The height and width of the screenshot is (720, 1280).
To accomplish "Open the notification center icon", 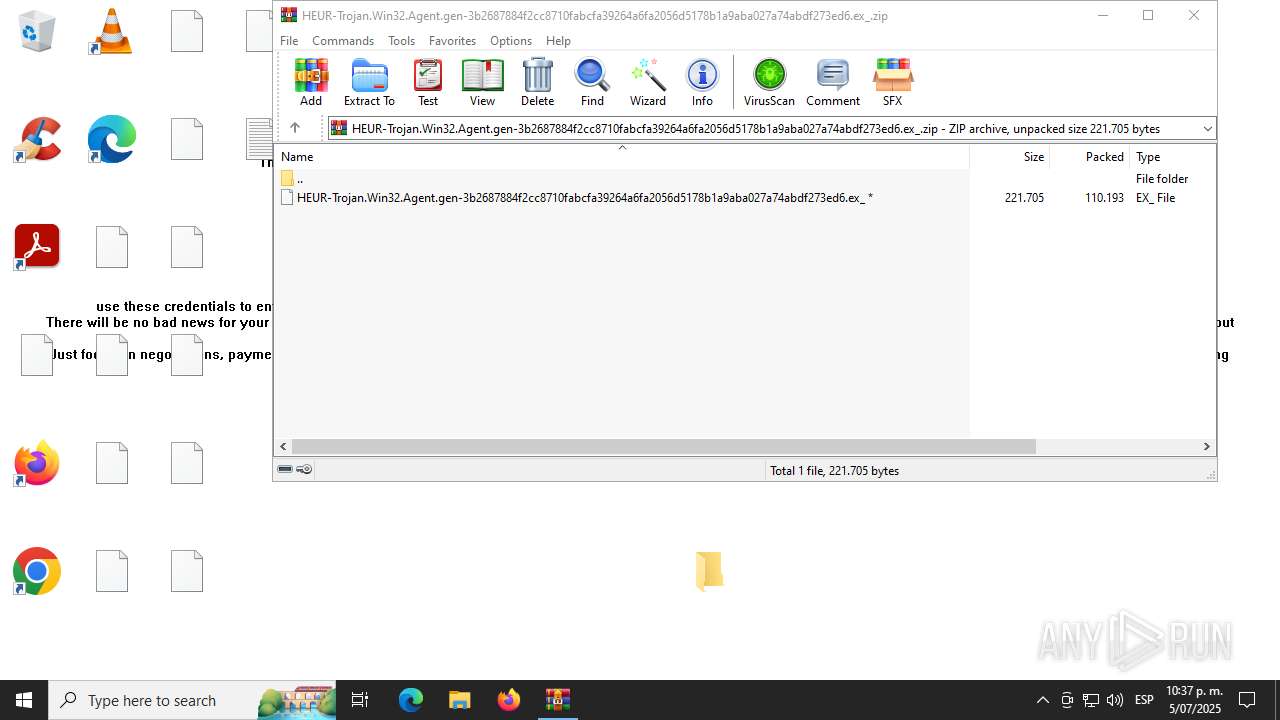I will [x=1247, y=700].
